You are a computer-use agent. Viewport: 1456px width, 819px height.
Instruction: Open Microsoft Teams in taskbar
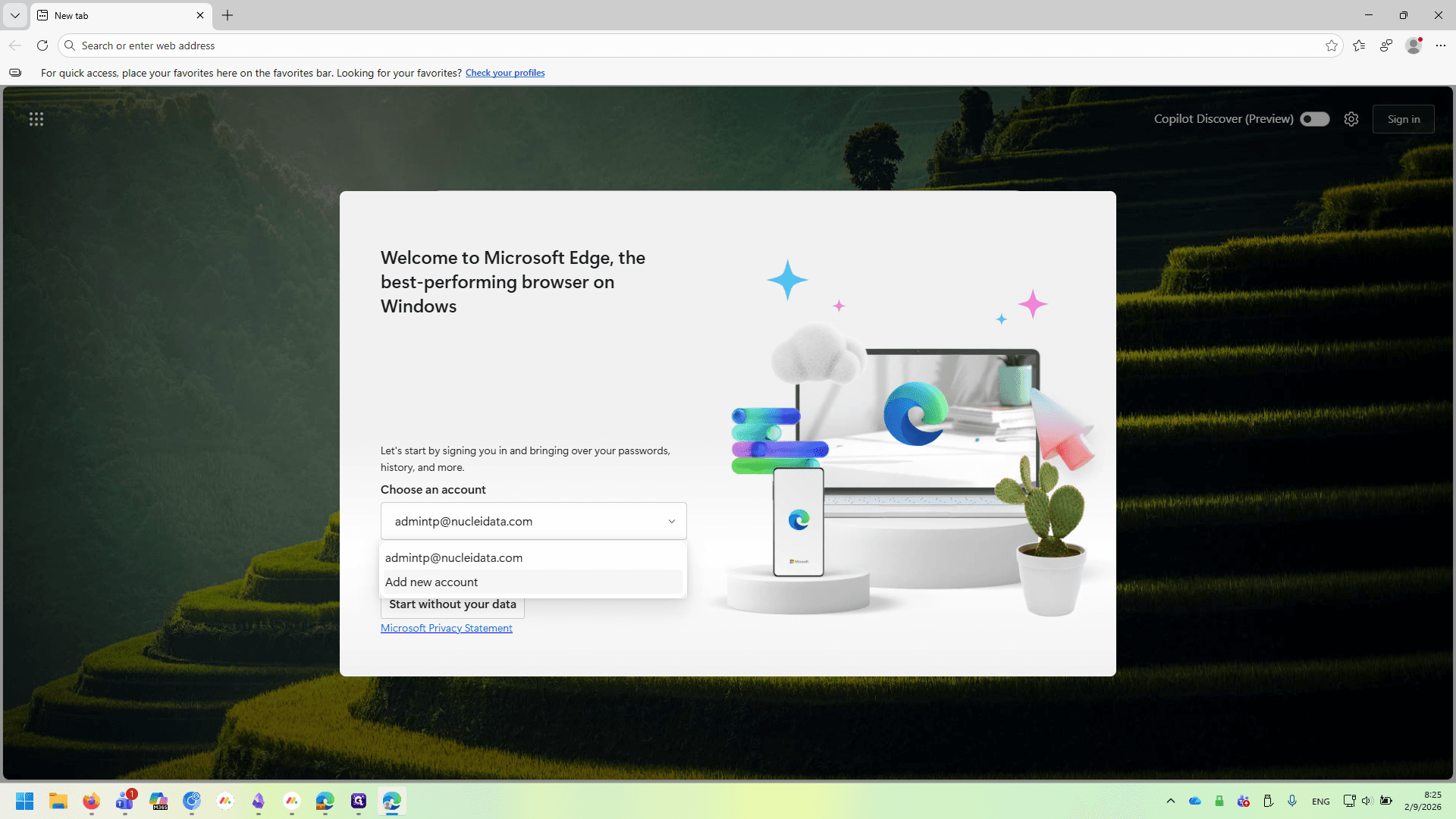[125, 801]
